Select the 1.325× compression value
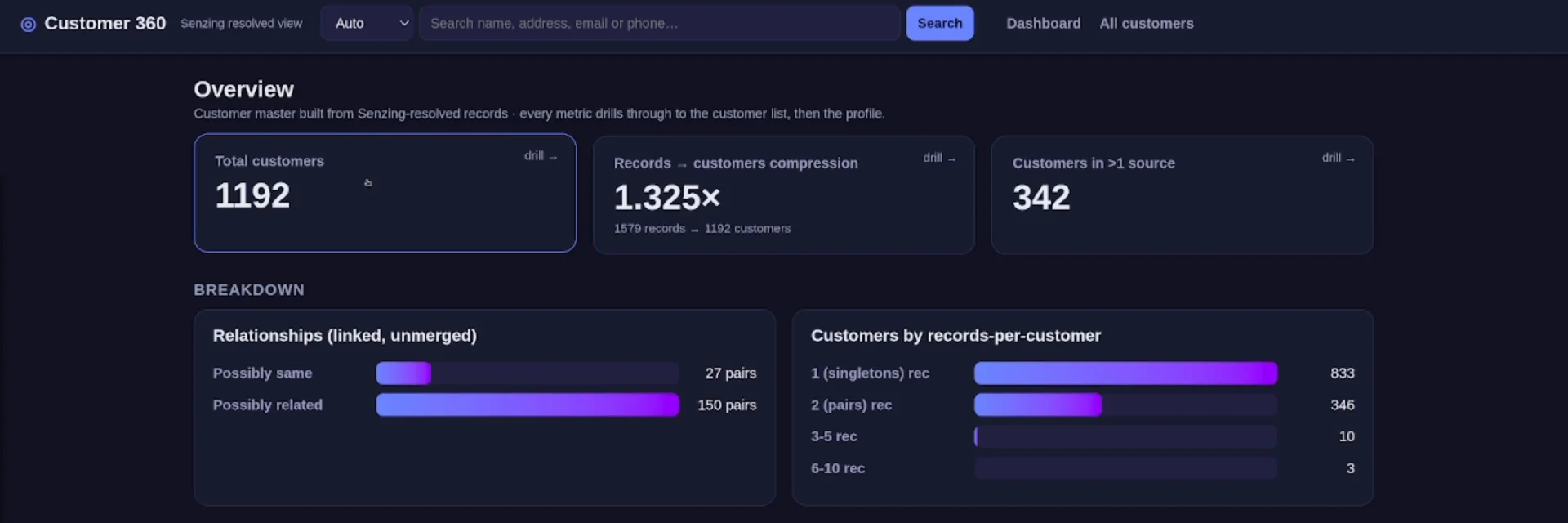The image size is (1568, 523). coord(667,197)
